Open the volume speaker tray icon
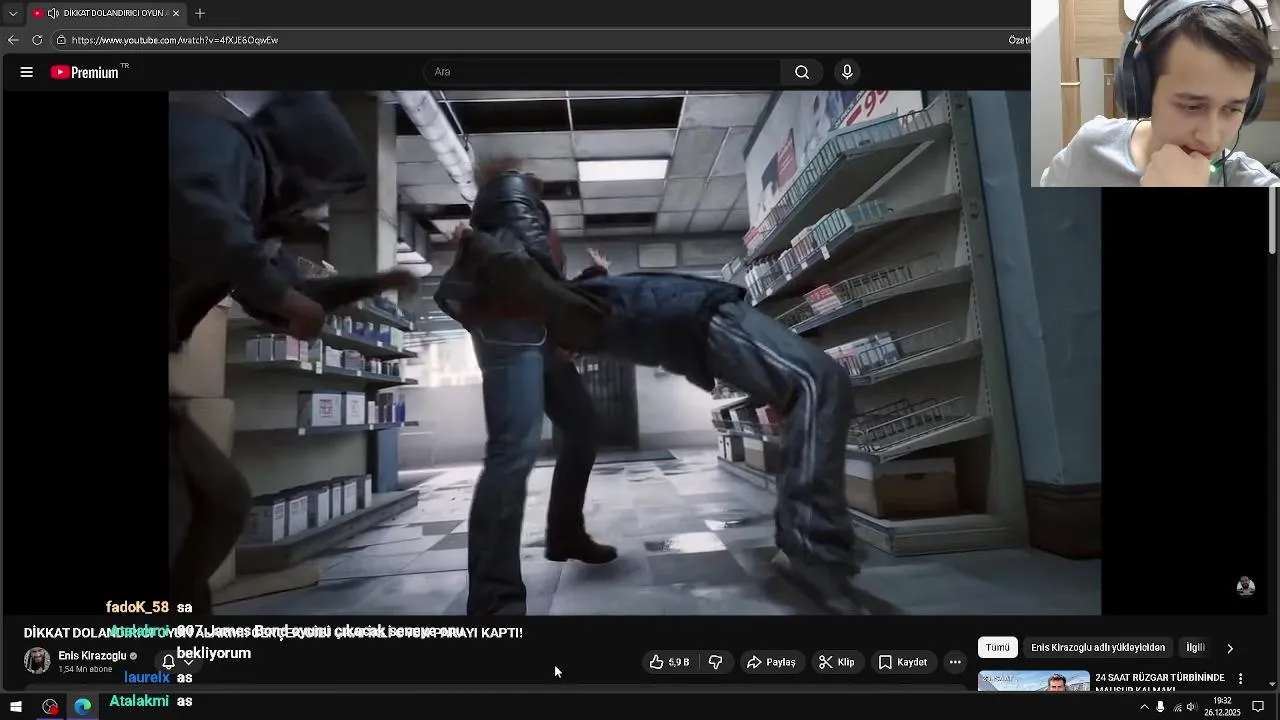The height and width of the screenshot is (720, 1280). pos(1191,707)
